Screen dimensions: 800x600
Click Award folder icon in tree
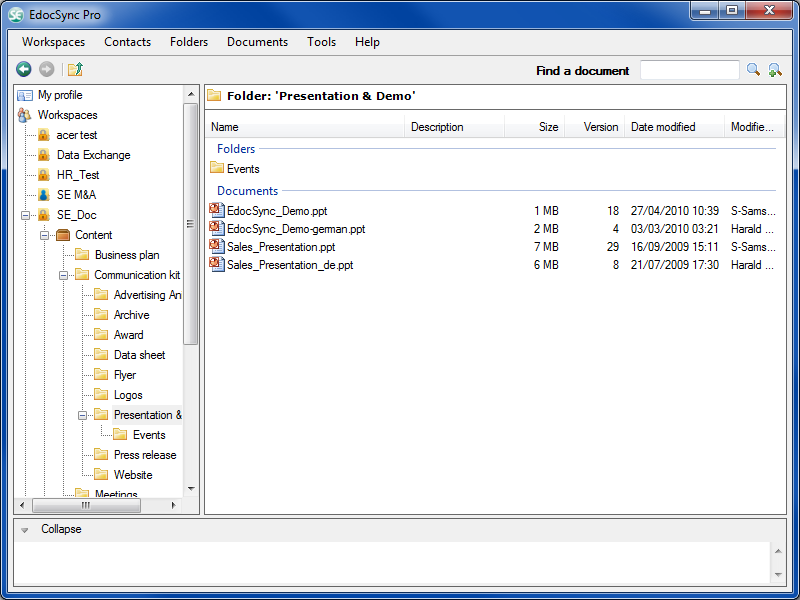pyautogui.click(x=101, y=335)
